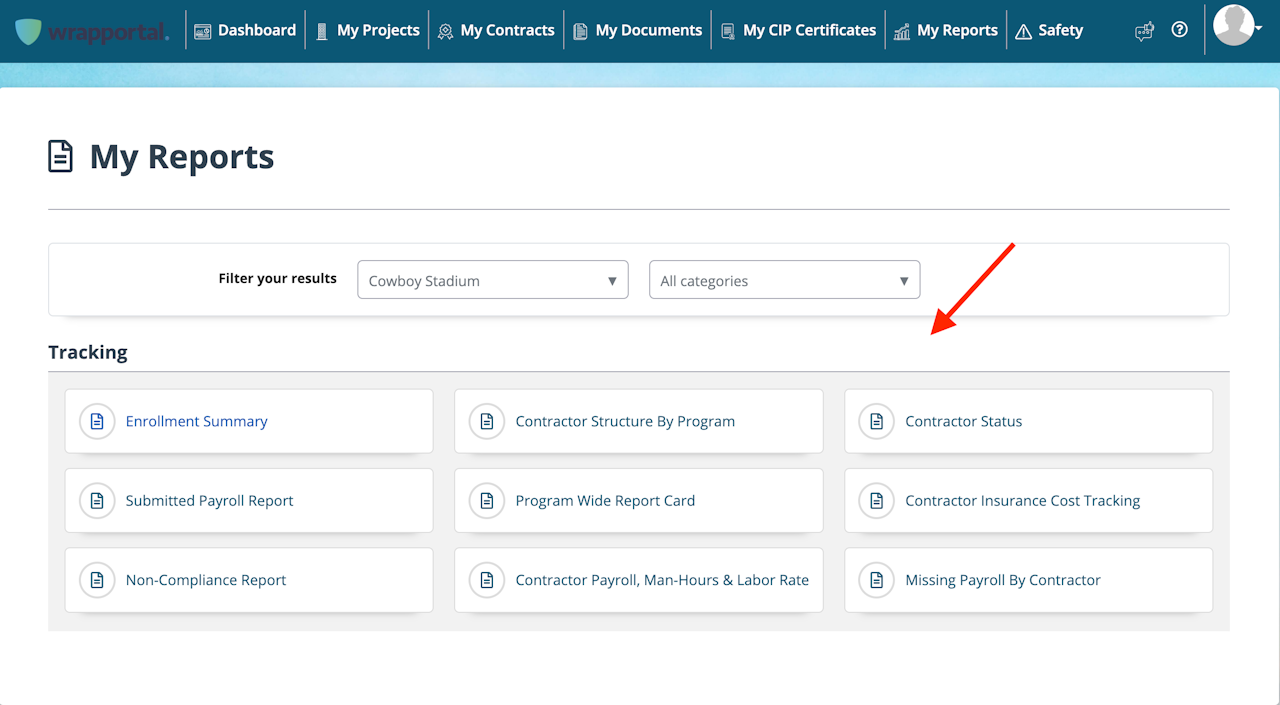Click the Missing Payroll By Contractor icon
Screen dimensions: 1280x705
877,580
